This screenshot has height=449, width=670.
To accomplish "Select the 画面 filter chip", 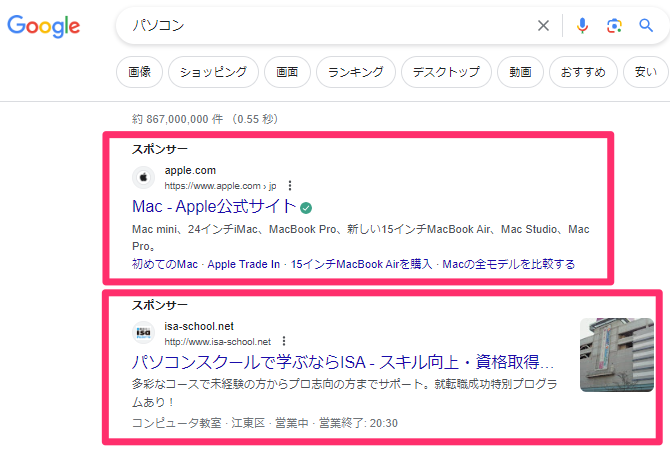I will point(287,72).
